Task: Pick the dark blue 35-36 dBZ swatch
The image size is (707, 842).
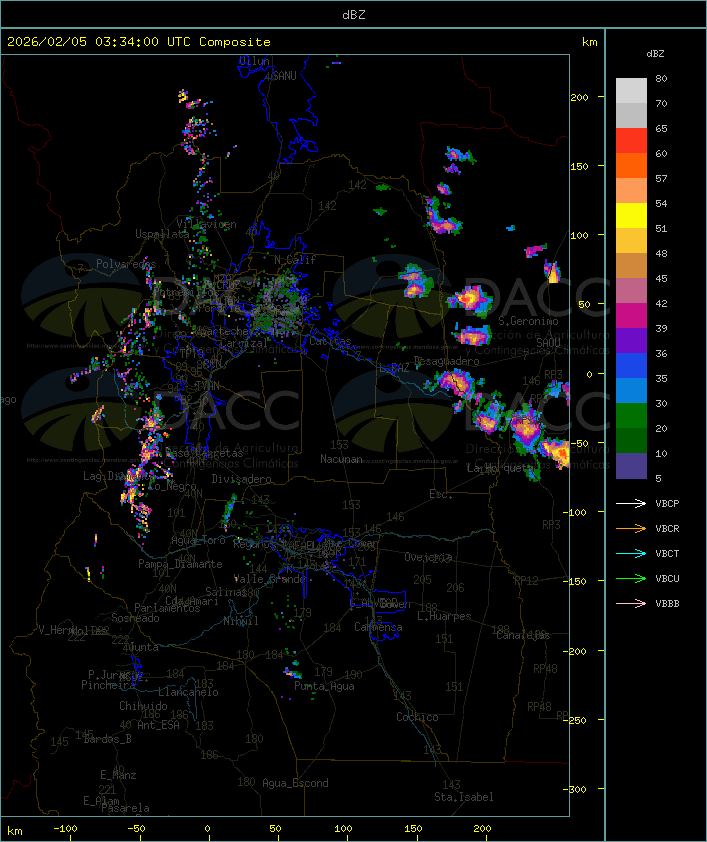Action: (631, 365)
